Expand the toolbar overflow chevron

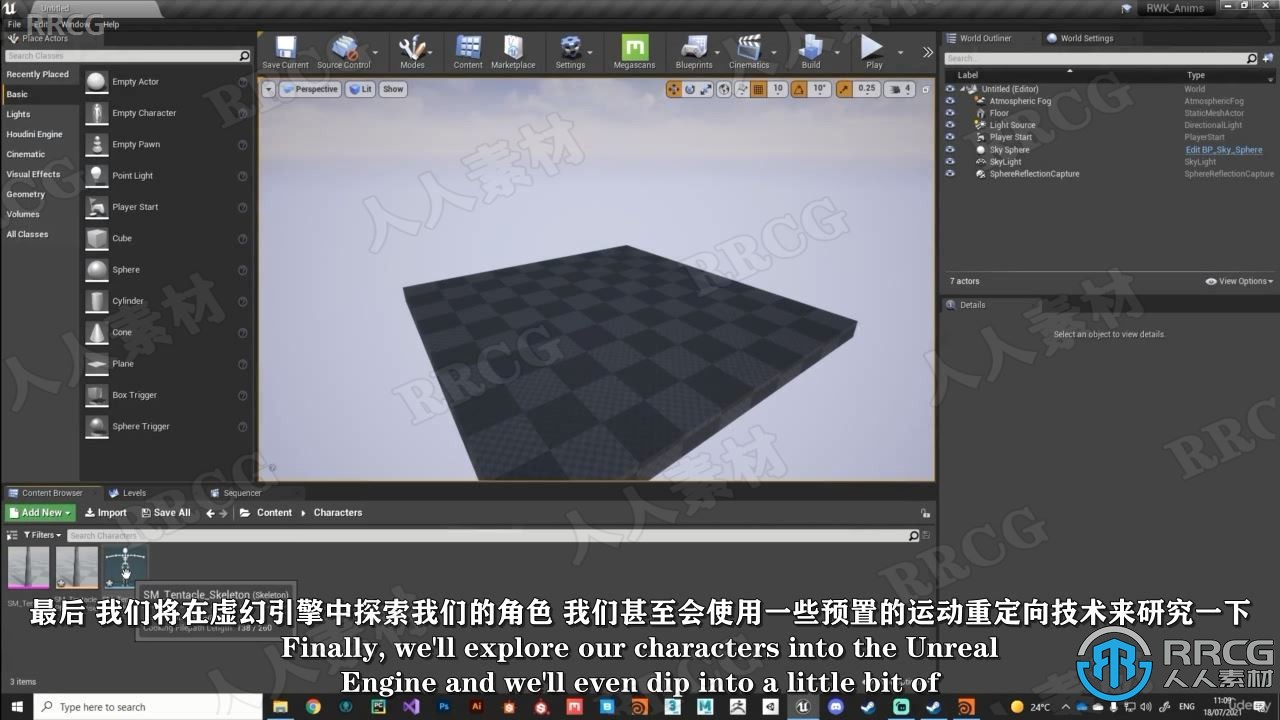point(927,52)
